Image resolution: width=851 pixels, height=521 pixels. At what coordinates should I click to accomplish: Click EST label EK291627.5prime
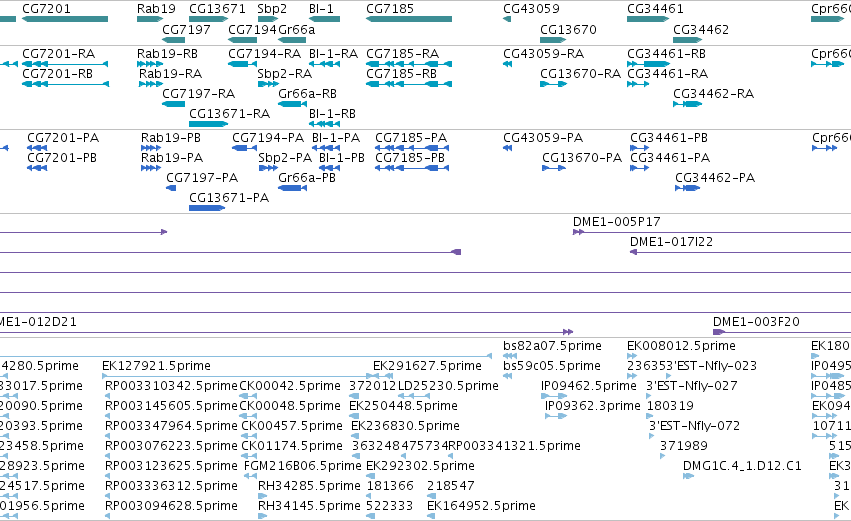click(427, 366)
